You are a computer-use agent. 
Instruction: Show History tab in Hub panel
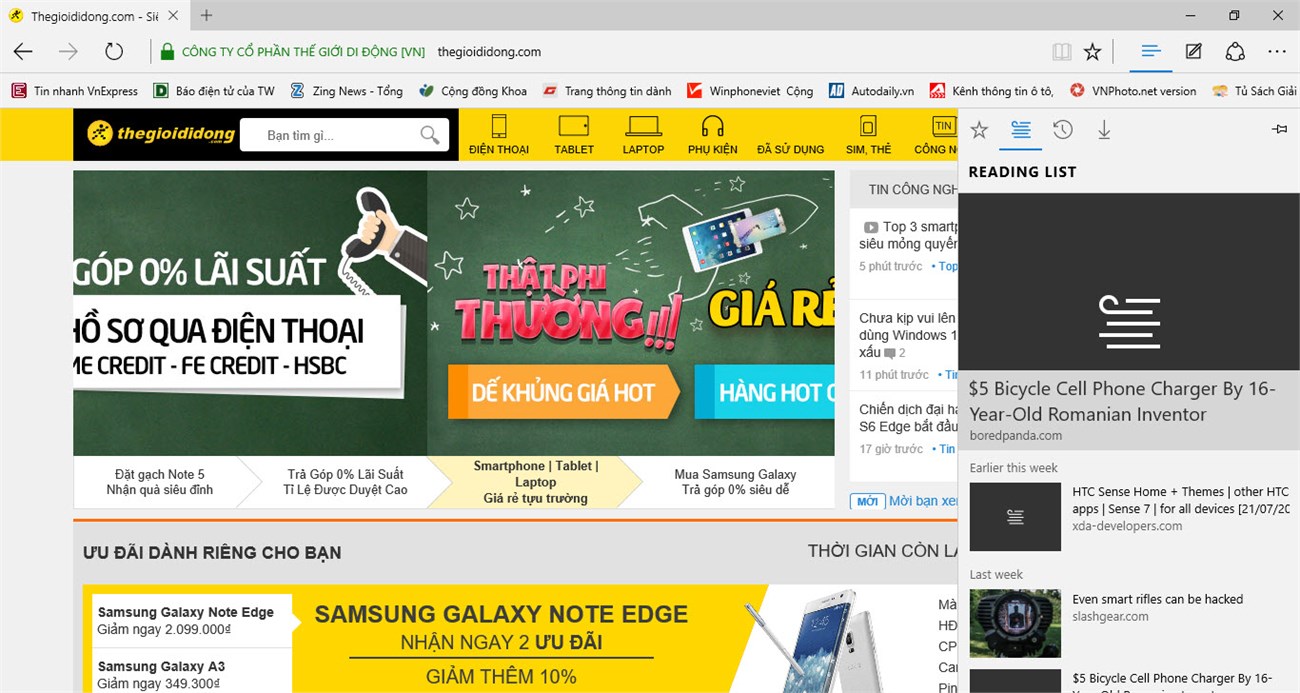click(x=1063, y=130)
